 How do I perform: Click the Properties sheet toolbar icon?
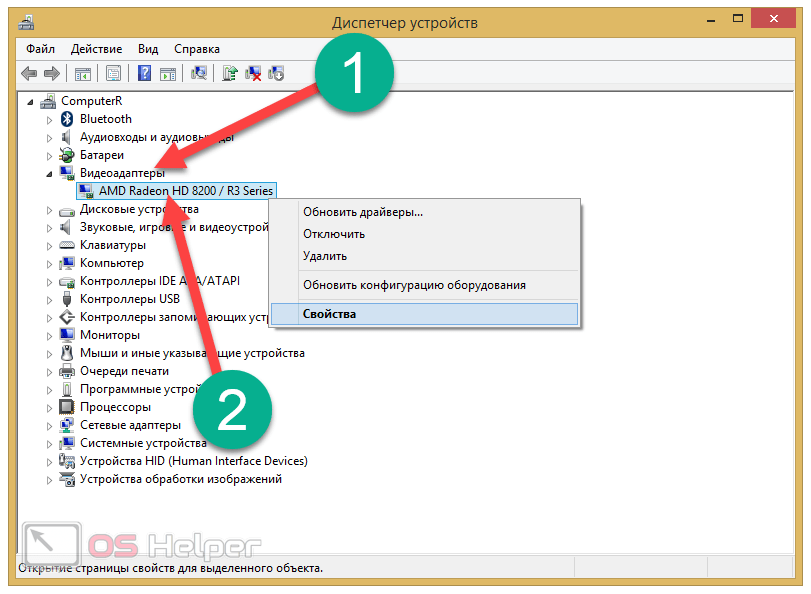pyautogui.click(x=113, y=73)
